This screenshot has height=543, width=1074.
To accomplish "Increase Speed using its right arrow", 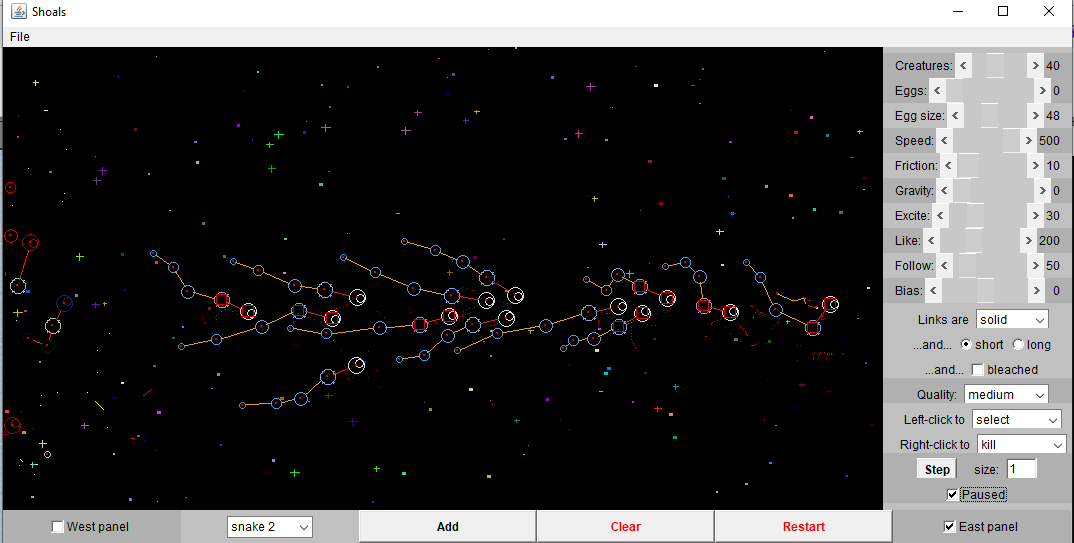I will coord(1029,141).
